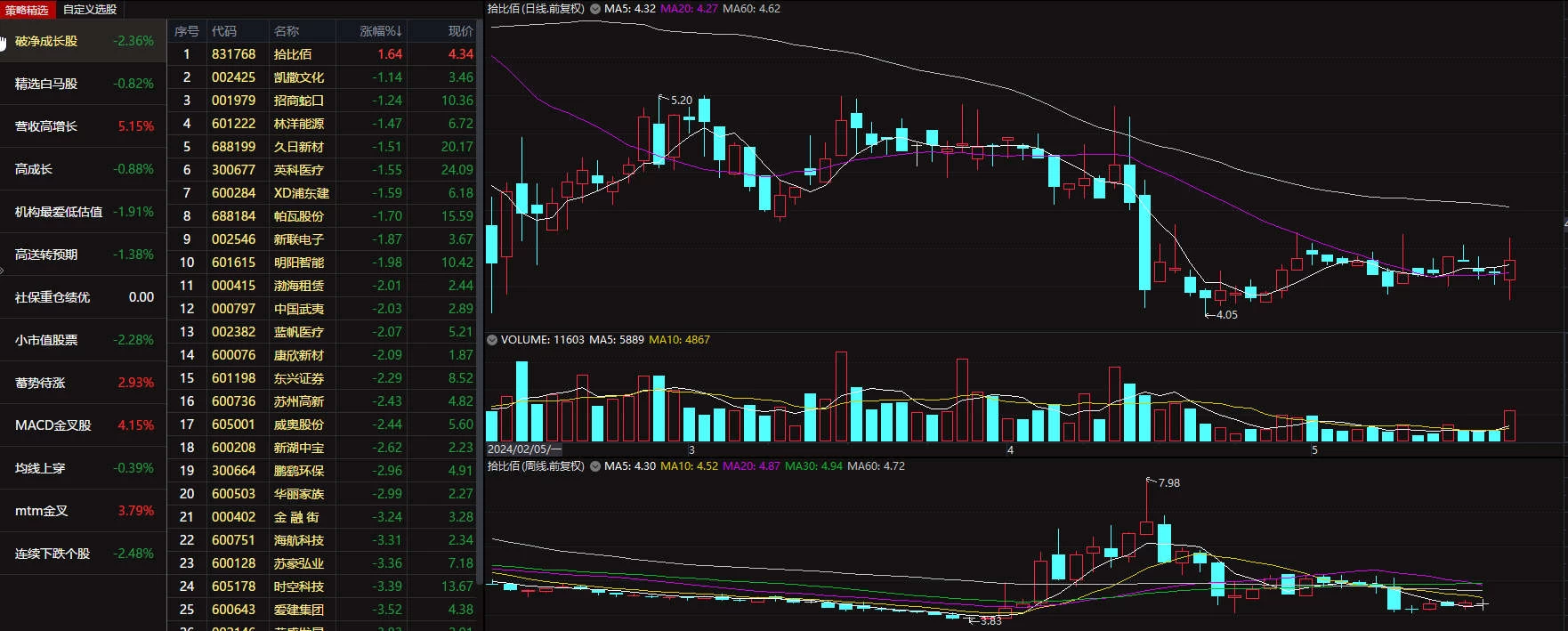
Task: Select stock row 拾比佰 831768
Action: (x=323, y=54)
